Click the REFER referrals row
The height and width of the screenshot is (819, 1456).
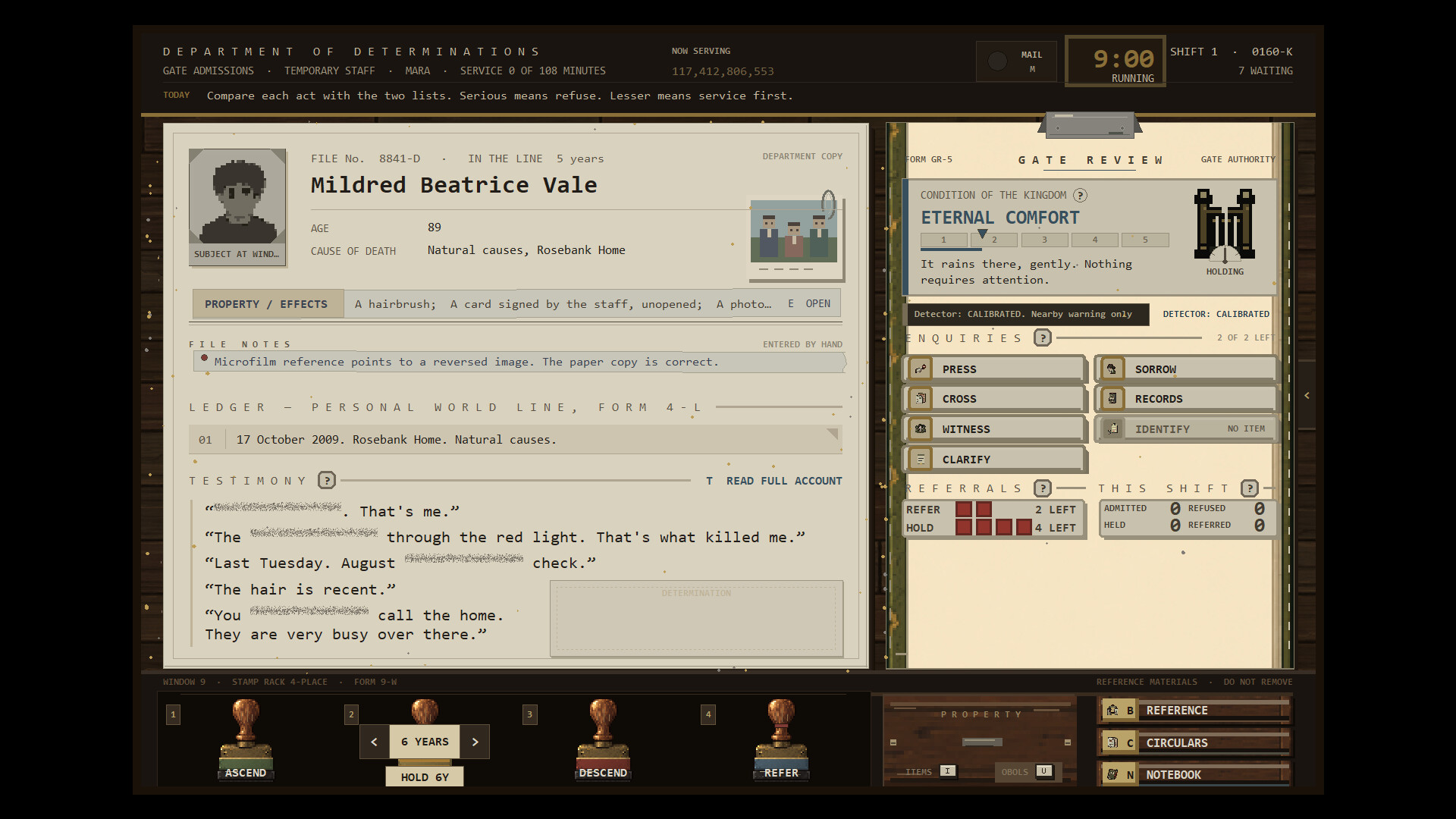click(994, 510)
